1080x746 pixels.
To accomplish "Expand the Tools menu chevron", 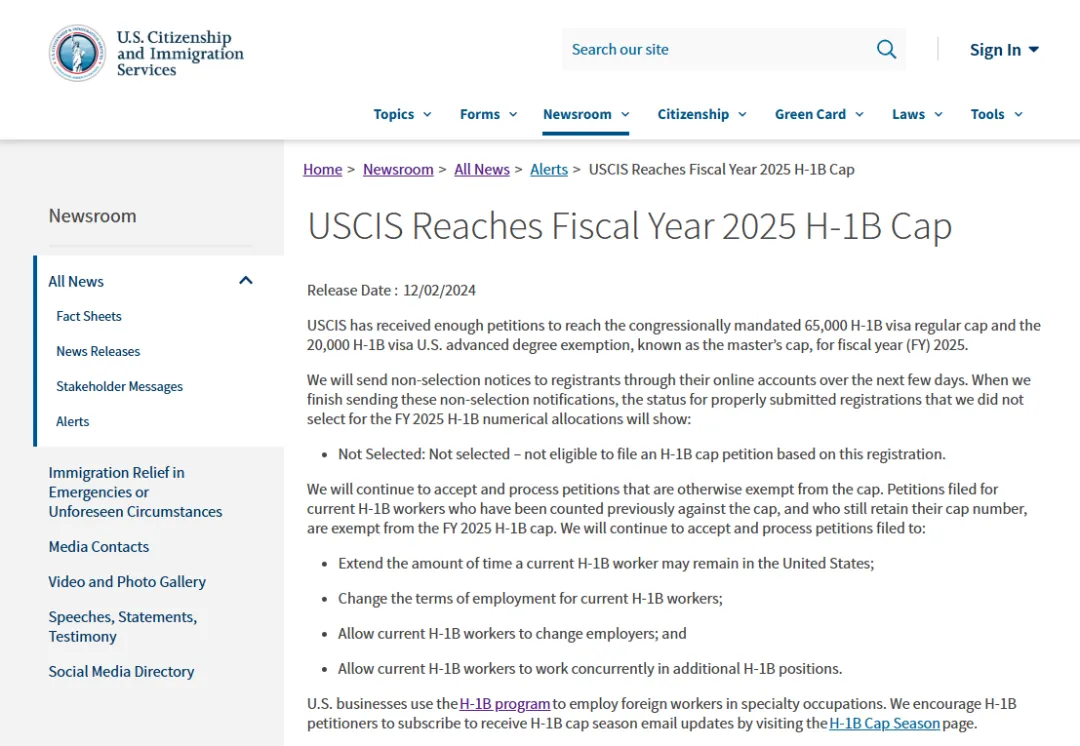I will point(1019,114).
